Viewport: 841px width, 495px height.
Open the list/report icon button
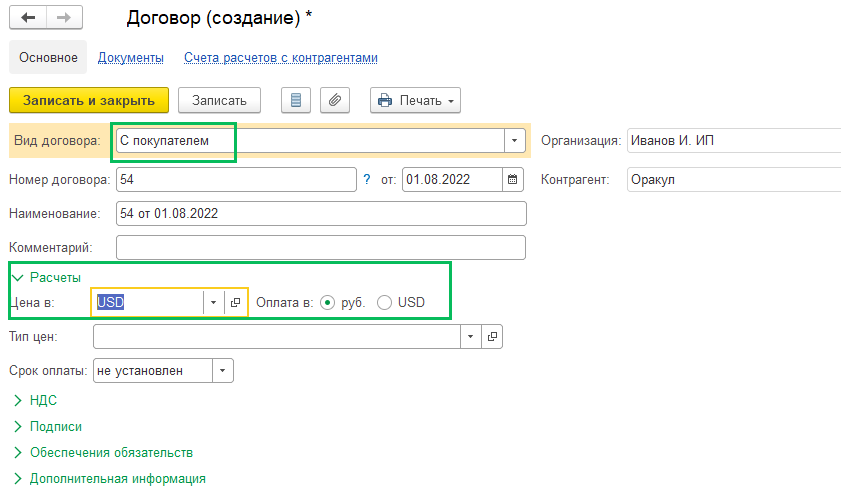pos(296,100)
